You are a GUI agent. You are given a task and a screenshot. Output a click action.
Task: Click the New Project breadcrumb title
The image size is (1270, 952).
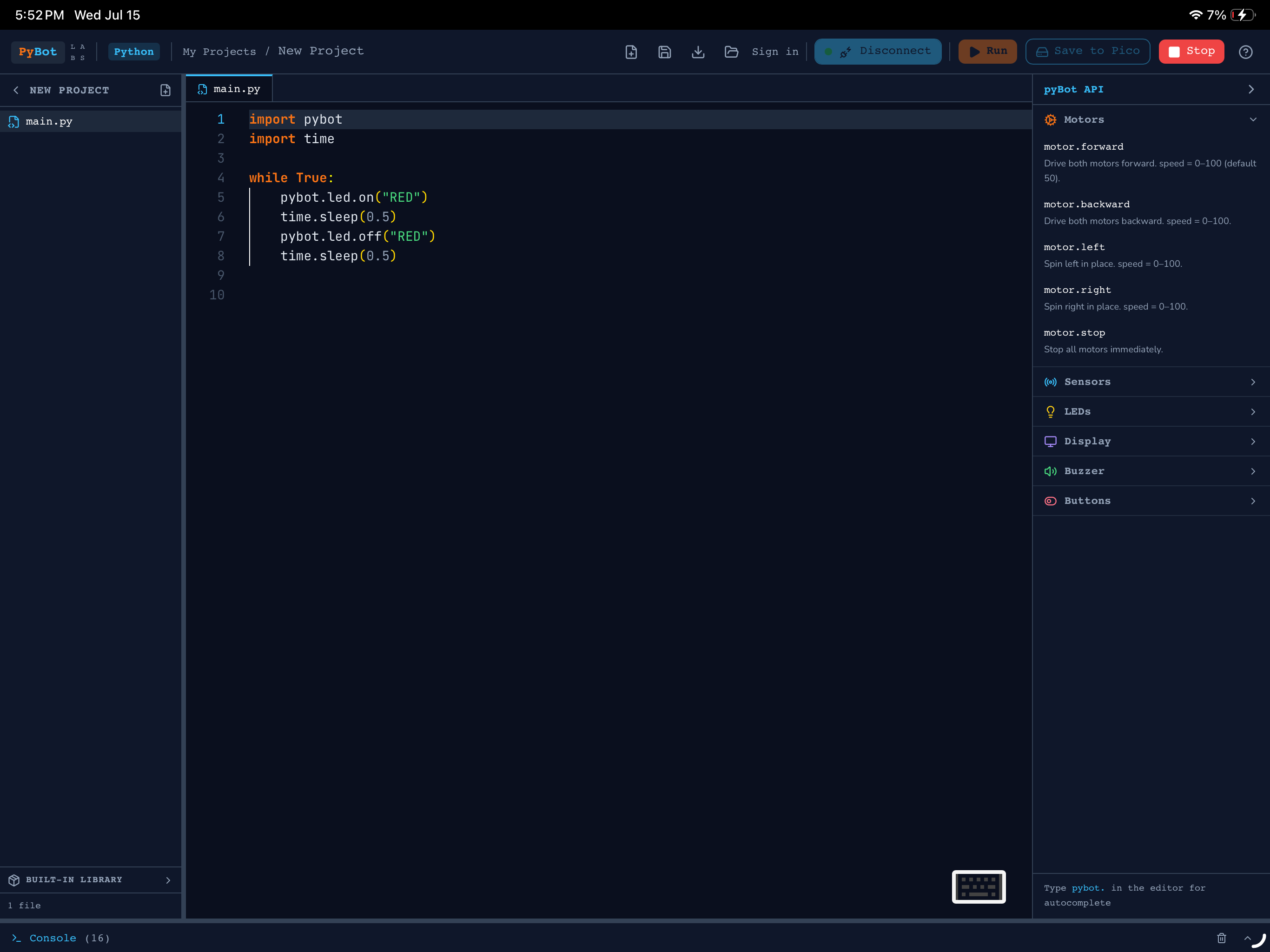click(x=321, y=51)
